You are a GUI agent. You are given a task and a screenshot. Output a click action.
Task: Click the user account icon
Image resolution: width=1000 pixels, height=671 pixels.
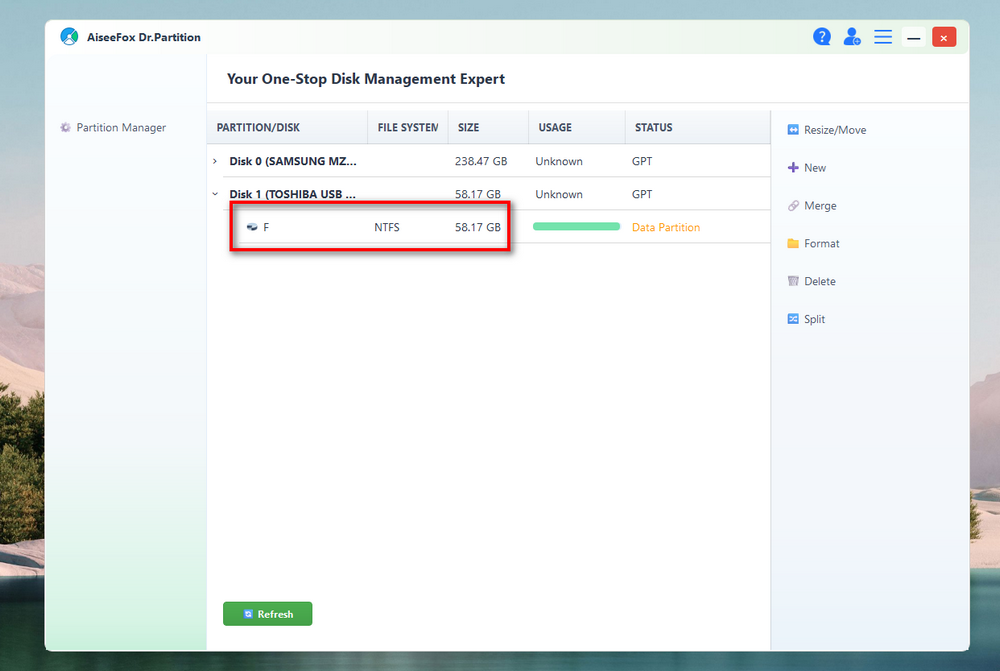point(852,37)
